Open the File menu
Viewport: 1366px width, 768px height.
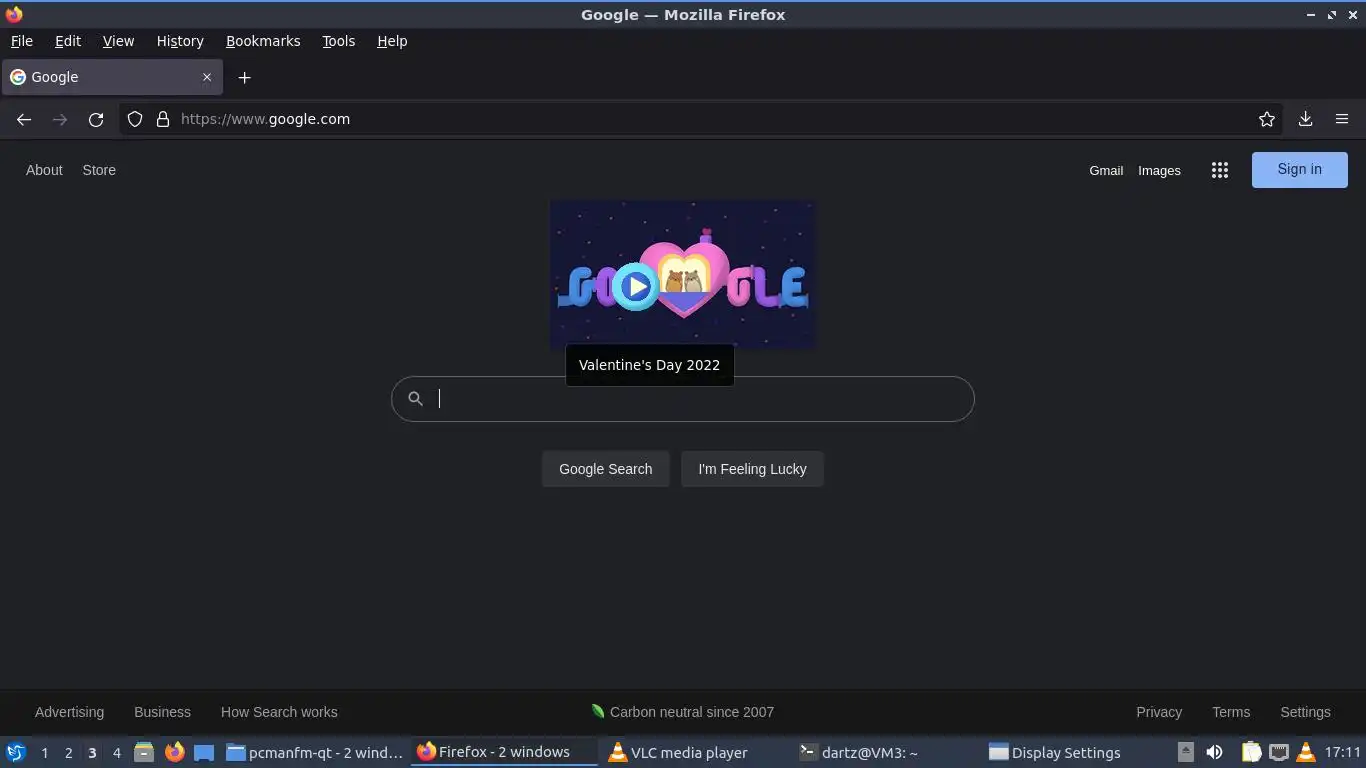tap(21, 41)
